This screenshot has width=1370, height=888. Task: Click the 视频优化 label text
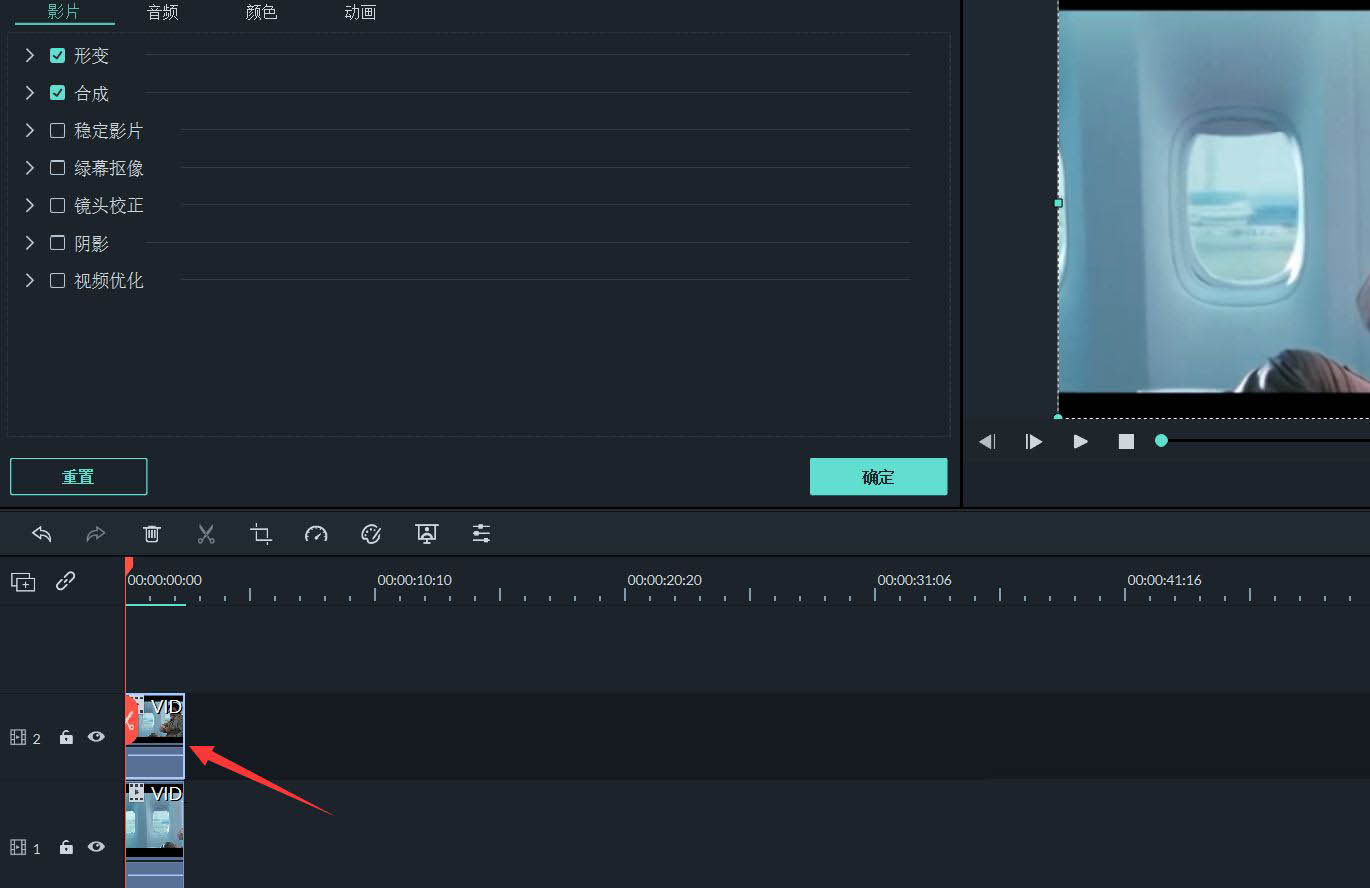tap(109, 281)
